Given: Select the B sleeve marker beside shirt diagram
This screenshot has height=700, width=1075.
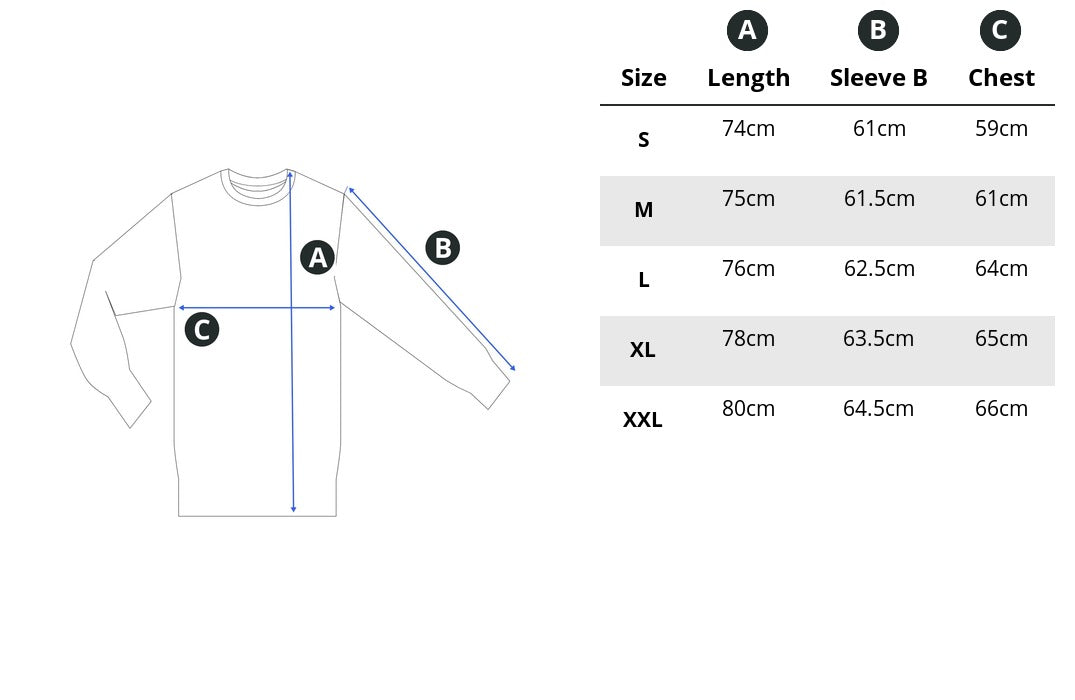Looking at the screenshot, I should [443, 247].
